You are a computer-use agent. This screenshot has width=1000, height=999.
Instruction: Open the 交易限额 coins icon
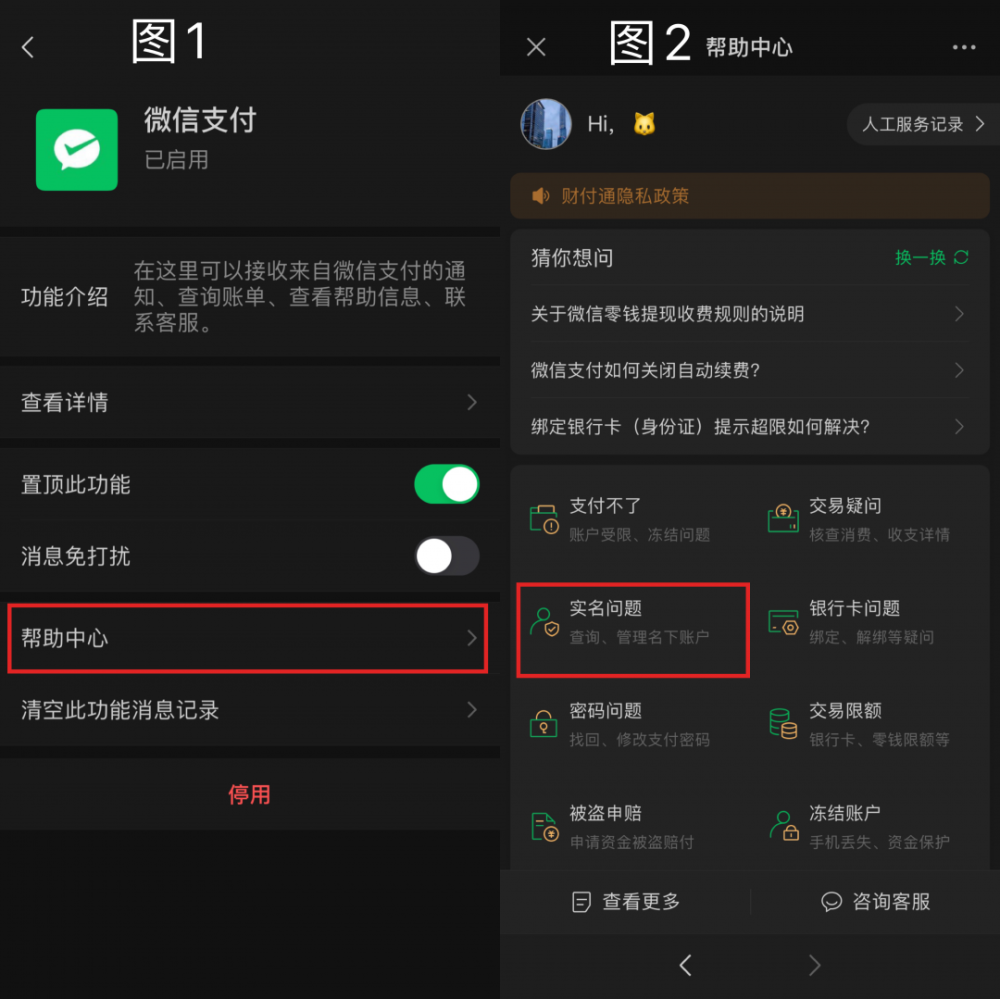783,723
